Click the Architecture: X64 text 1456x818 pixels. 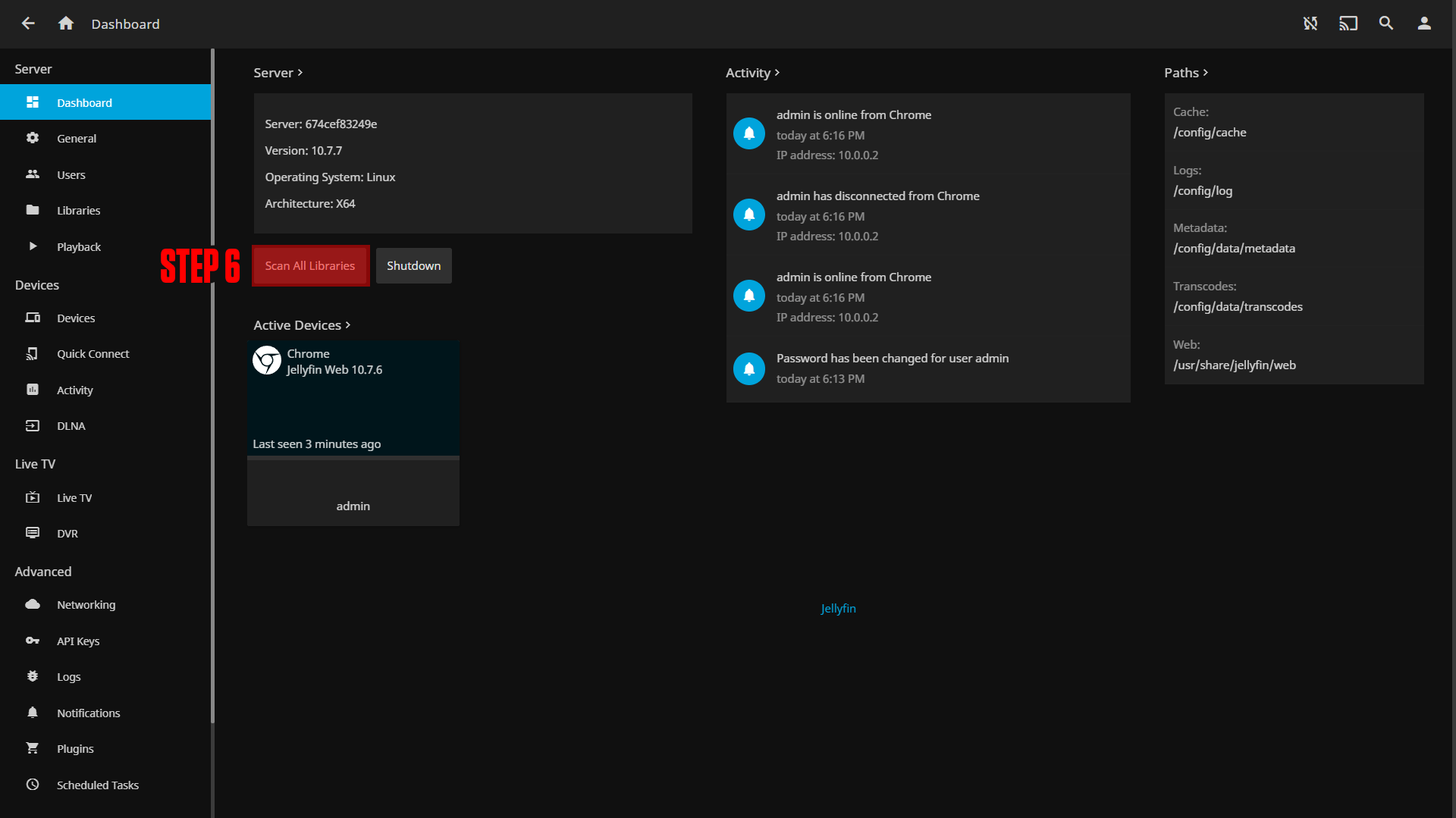(310, 203)
